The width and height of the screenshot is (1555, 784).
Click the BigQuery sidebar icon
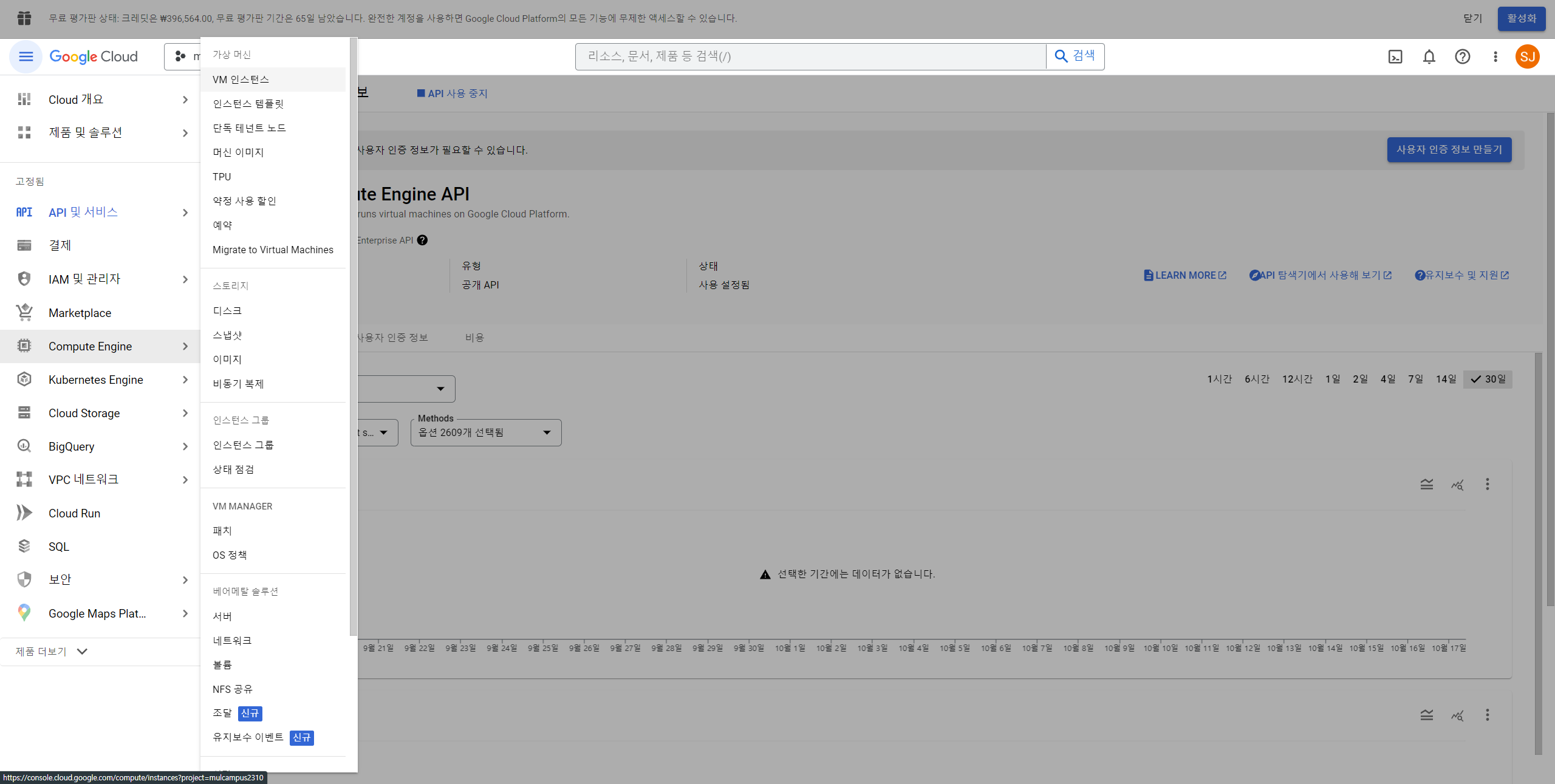(x=24, y=446)
